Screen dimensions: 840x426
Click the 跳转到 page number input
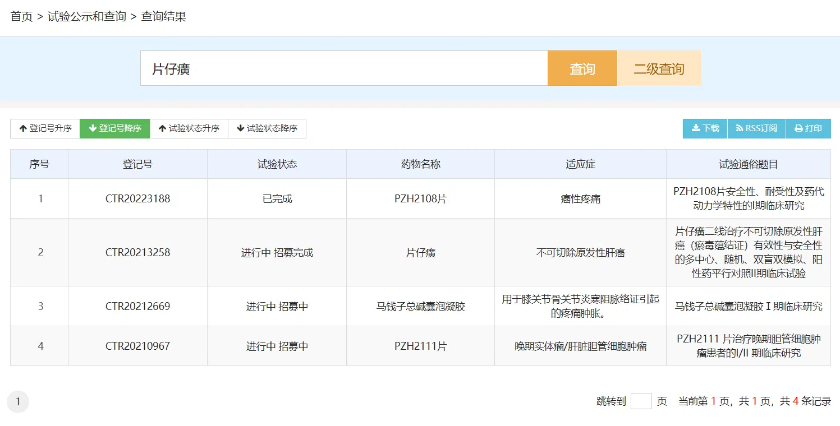[641, 402]
